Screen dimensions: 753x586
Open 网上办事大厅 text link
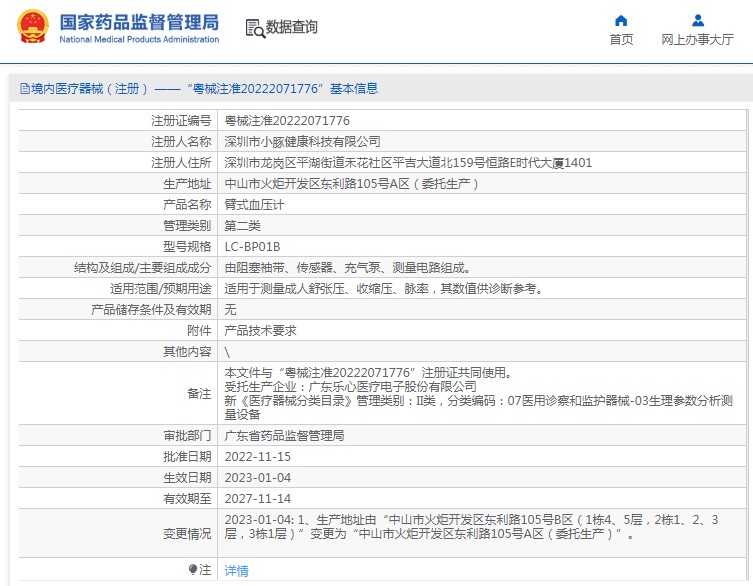697,39
